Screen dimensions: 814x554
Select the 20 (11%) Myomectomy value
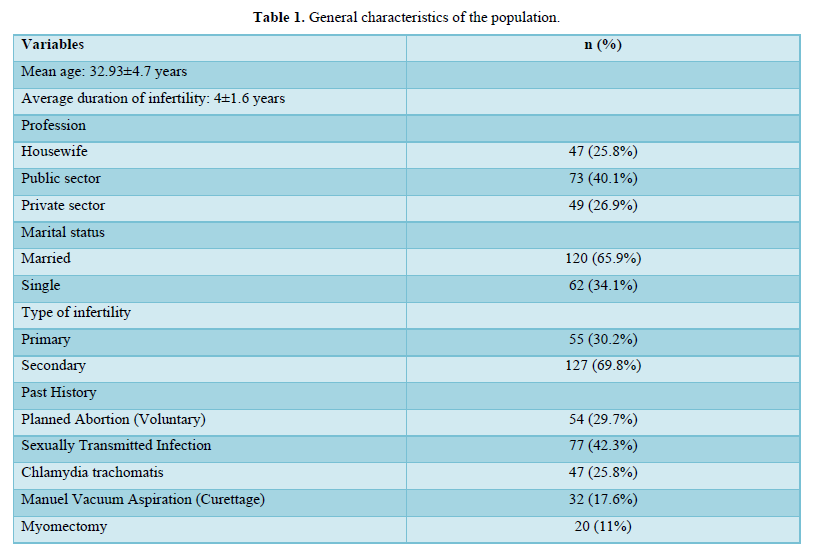click(603, 526)
